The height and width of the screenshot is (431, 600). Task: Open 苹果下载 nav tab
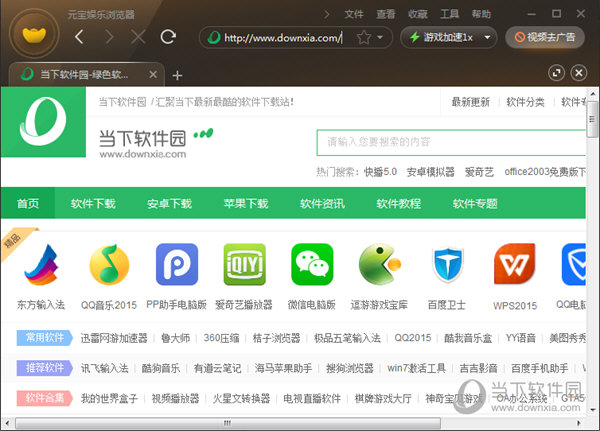pos(246,203)
